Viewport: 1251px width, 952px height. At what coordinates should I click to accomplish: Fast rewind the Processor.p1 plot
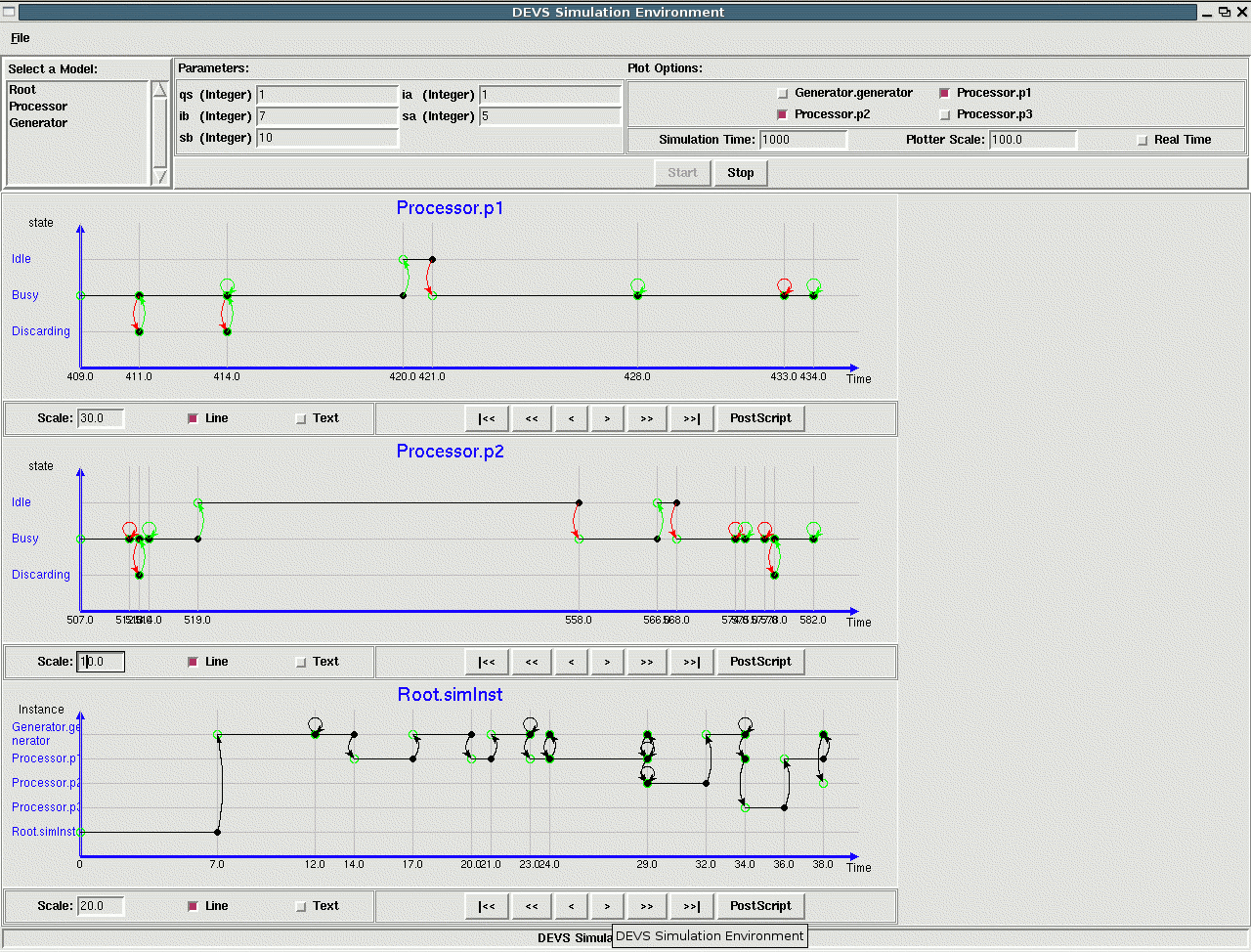coord(532,418)
